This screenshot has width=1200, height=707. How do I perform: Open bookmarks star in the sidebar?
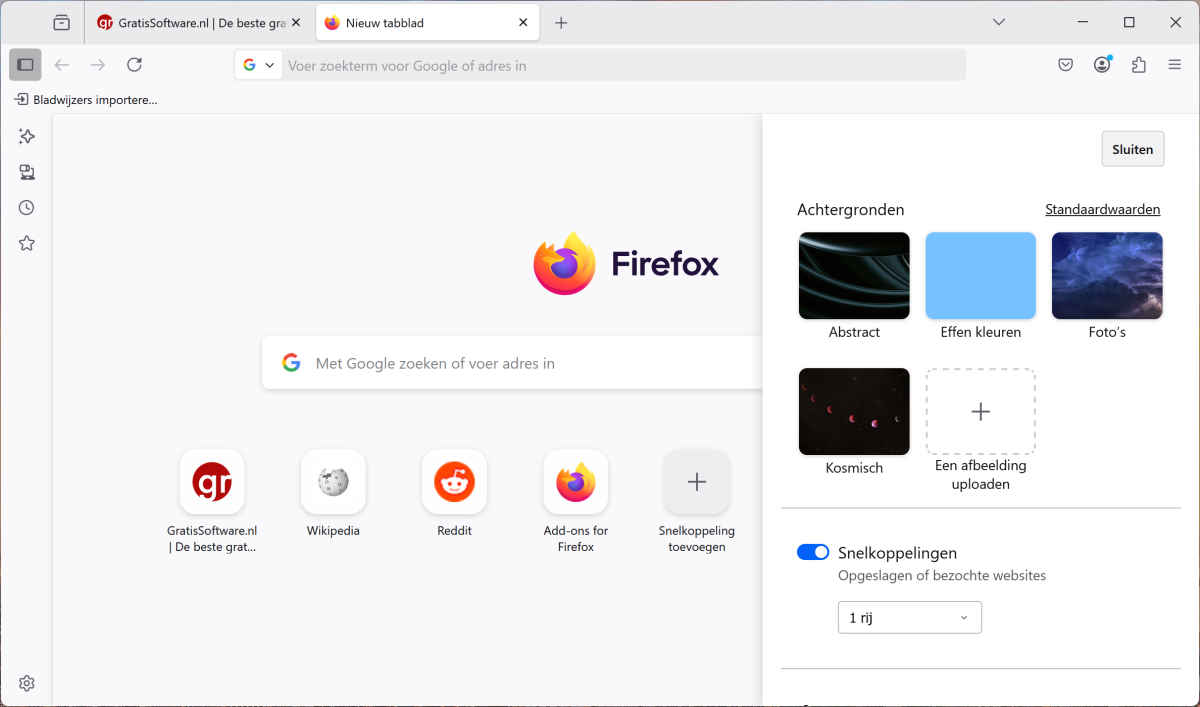click(x=27, y=243)
